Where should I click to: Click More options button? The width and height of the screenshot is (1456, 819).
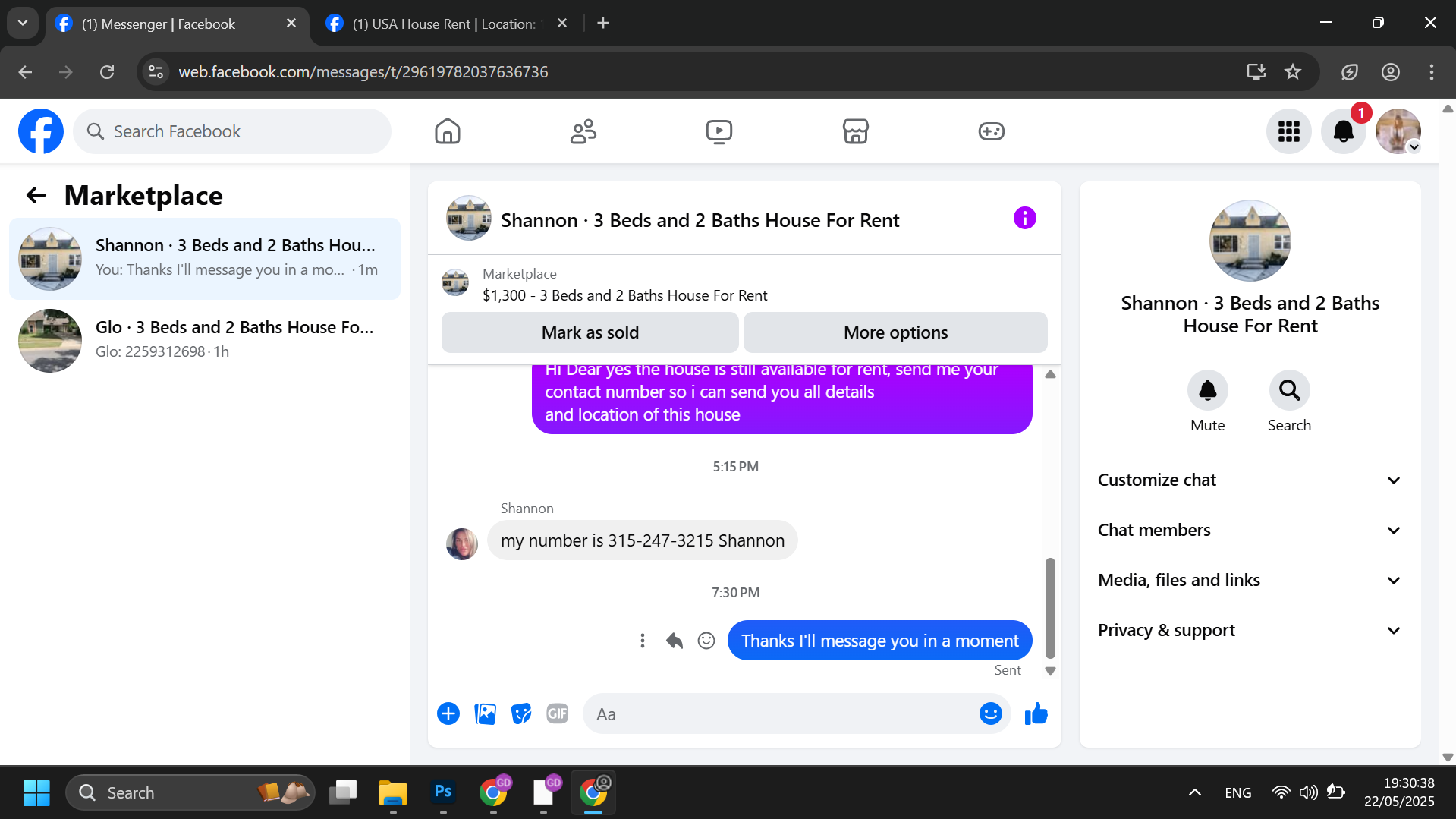[x=895, y=332]
